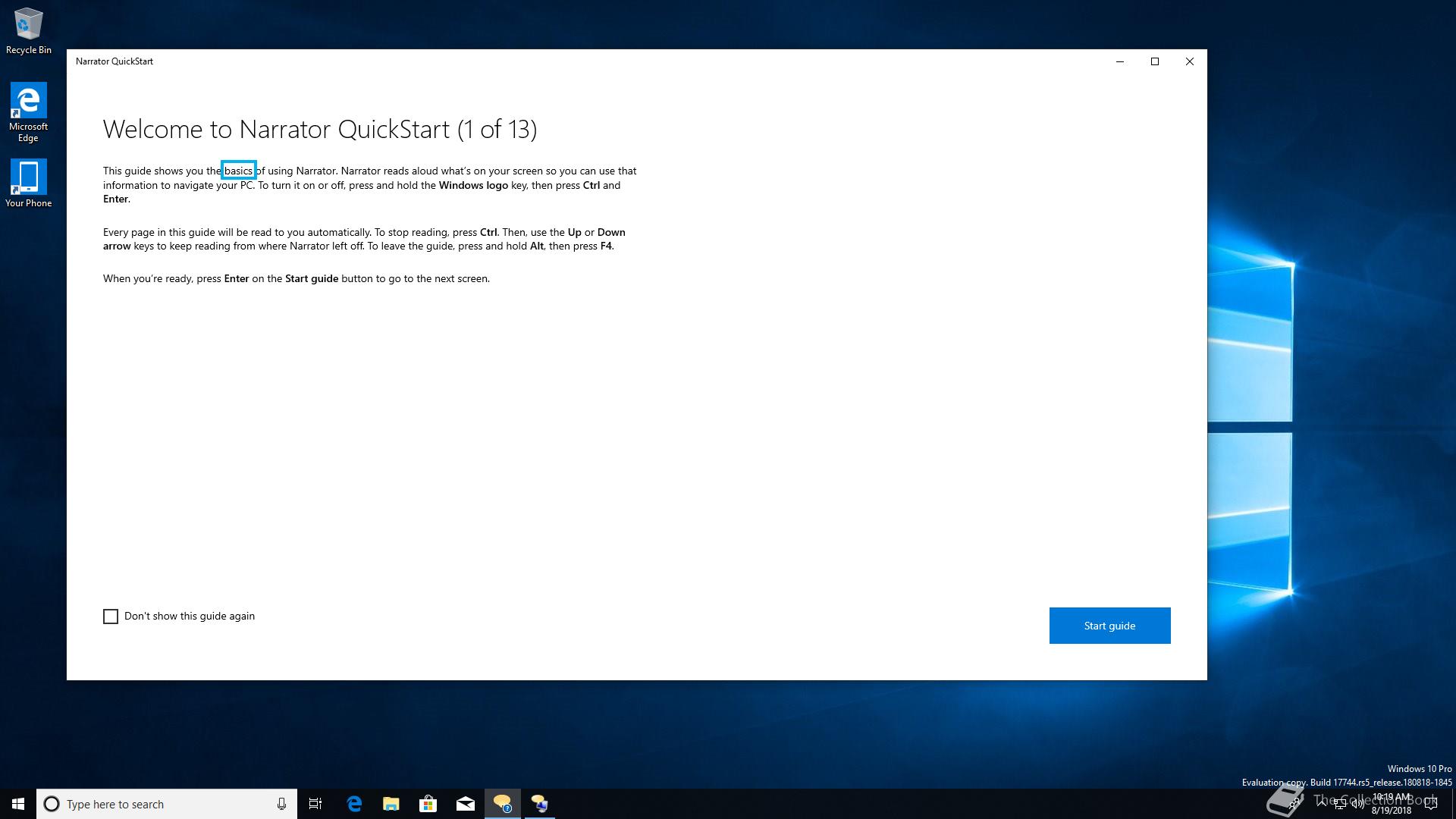Screen dimensions: 1456x819
Task: Open Microsoft Store from the taskbar
Action: 428,804
